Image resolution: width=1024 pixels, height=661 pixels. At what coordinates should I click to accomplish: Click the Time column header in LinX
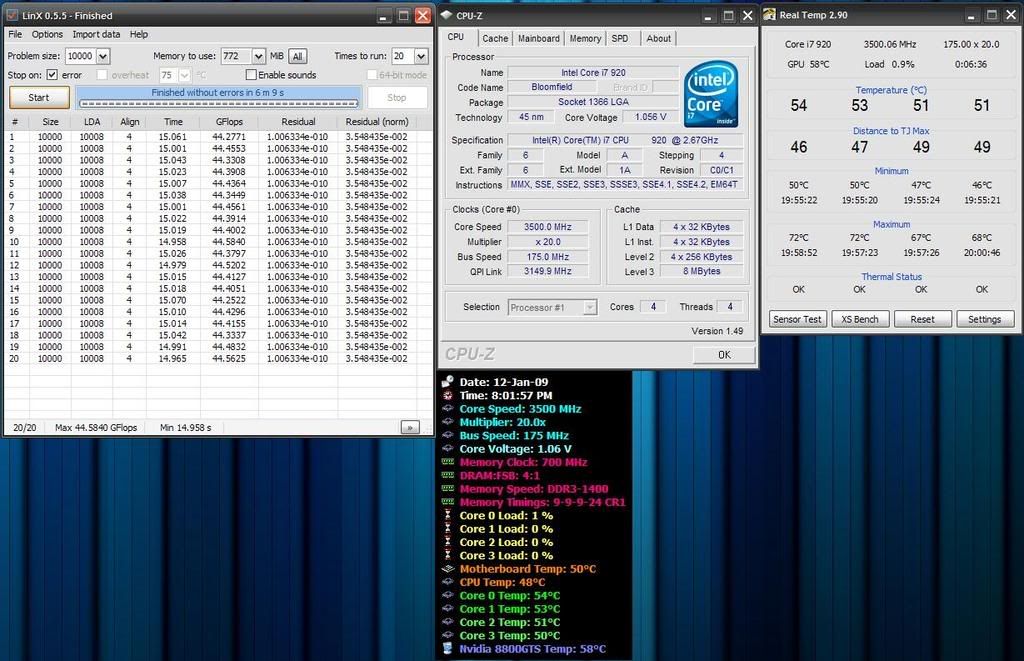coord(173,121)
